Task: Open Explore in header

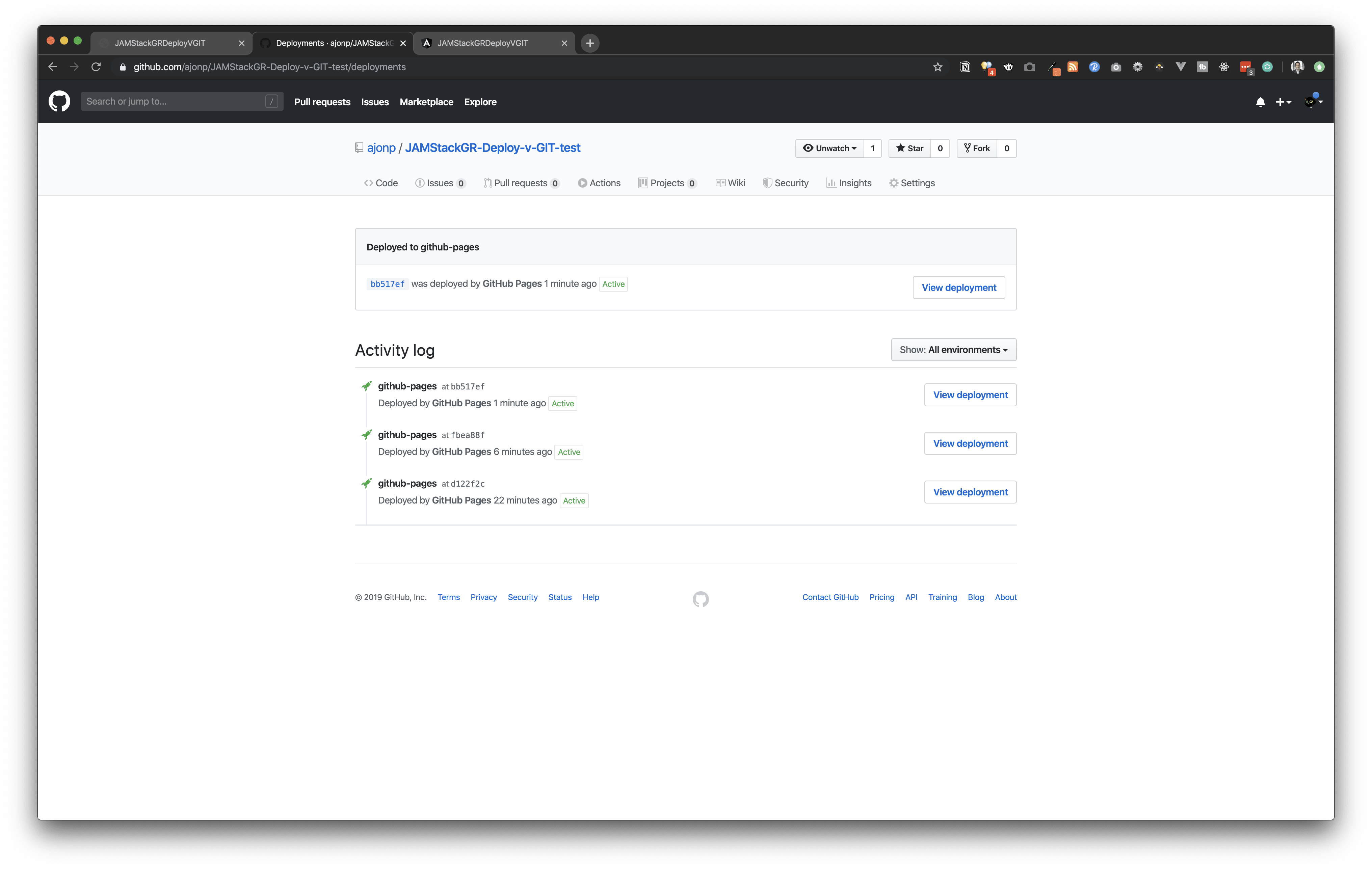Action: point(480,102)
